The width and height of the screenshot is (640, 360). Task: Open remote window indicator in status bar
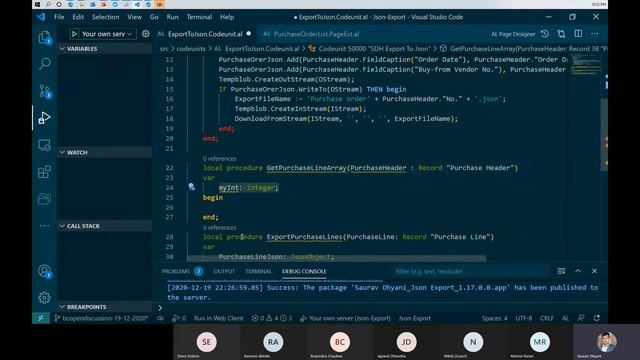pyautogui.click(x=41, y=318)
